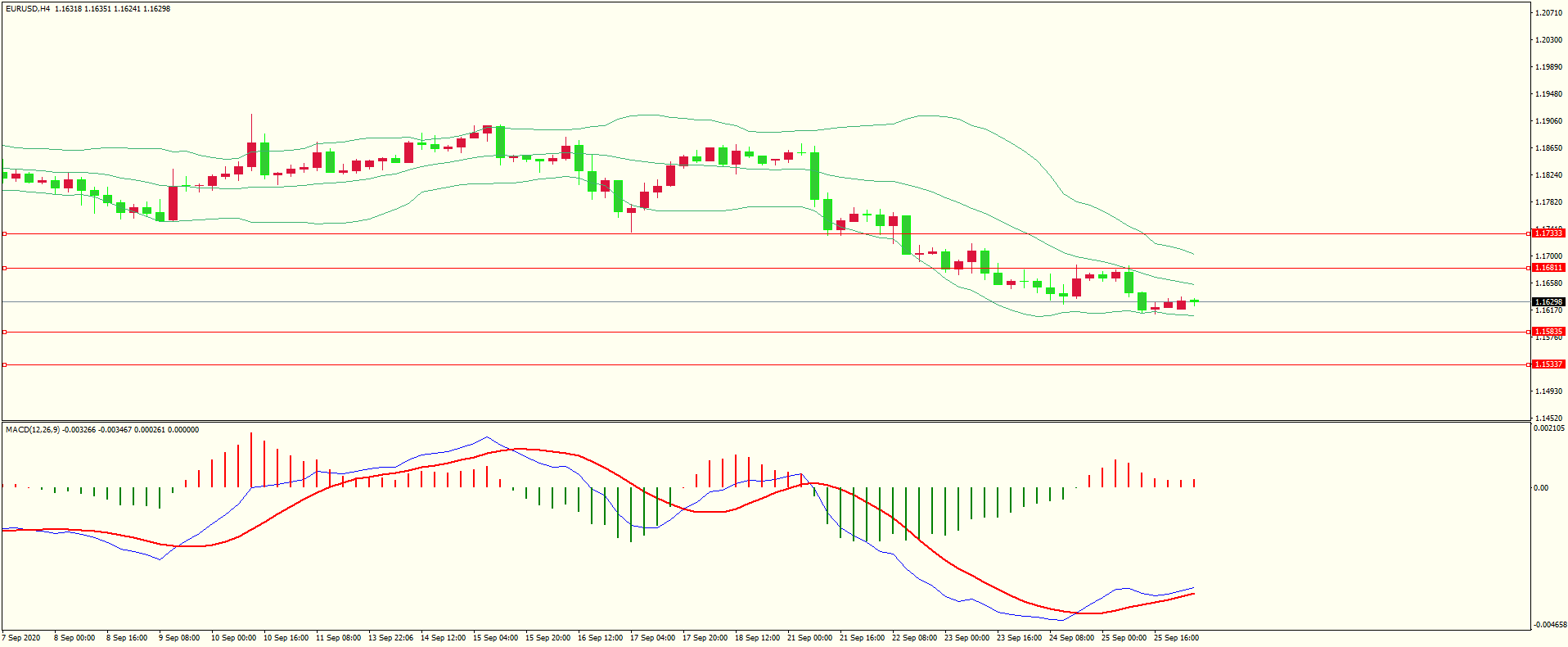Click the 0.00 zero level on the MACD scale
Viewport: 1568px width, 647px height.
point(1541,488)
